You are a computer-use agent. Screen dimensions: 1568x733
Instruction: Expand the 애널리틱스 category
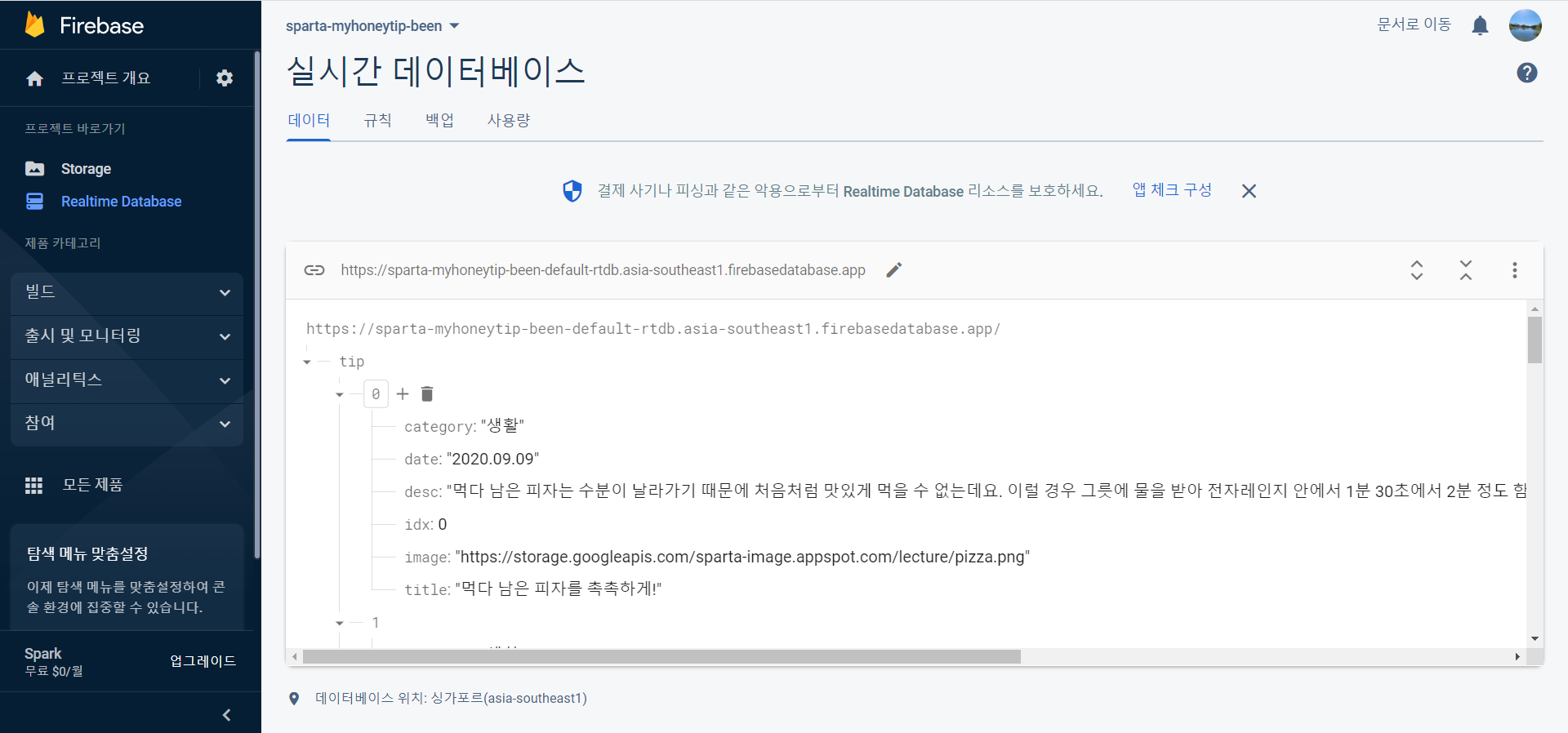(127, 380)
